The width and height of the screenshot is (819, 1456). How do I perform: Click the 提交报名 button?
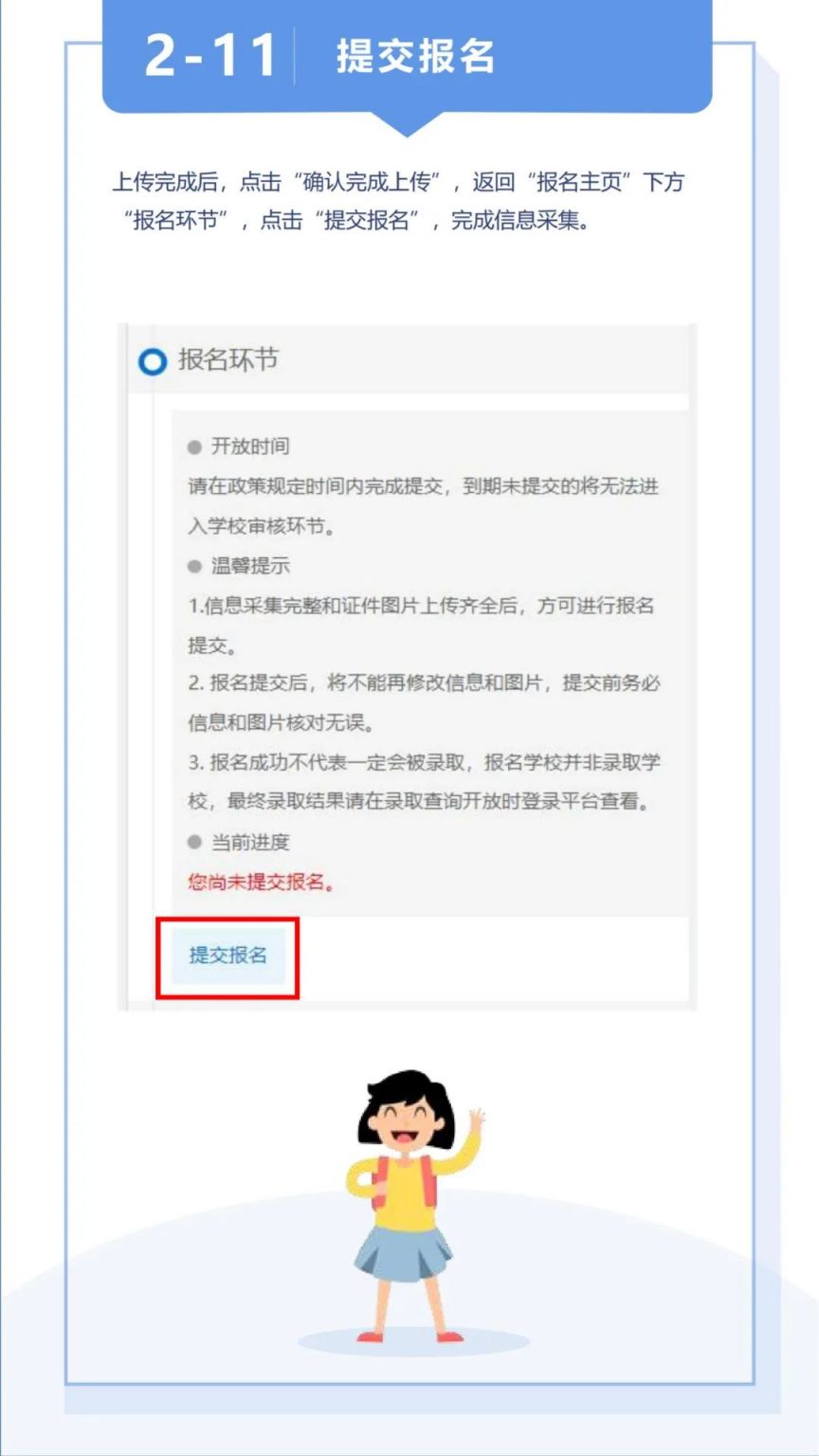tap(227, 955)
